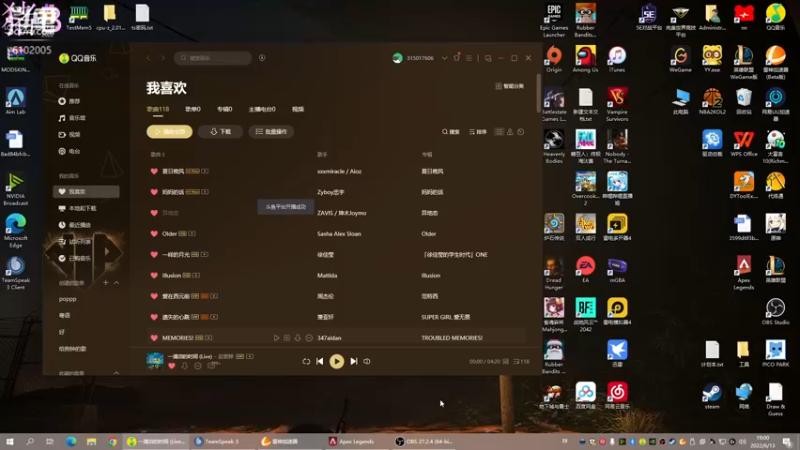
Task: Add MEMORIES! to a playlist via its row plus icon
Action: 287,338
